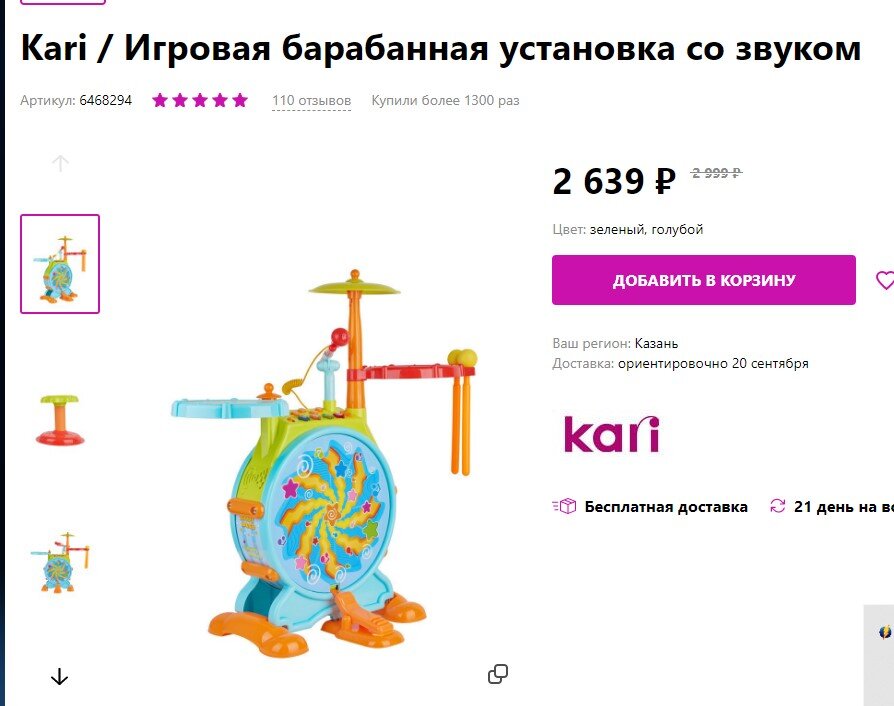Click the ДОБАВИТЬ В КОРЗИНУ button
The height and width of the screenshot is (706, 894).
click(x=704, y=280)
